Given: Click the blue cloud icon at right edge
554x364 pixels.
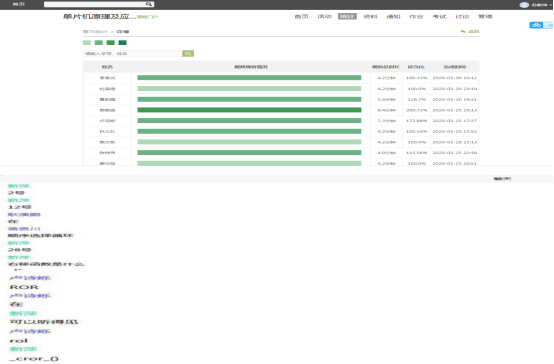Looking at the screenshot, I should (536, 25).
